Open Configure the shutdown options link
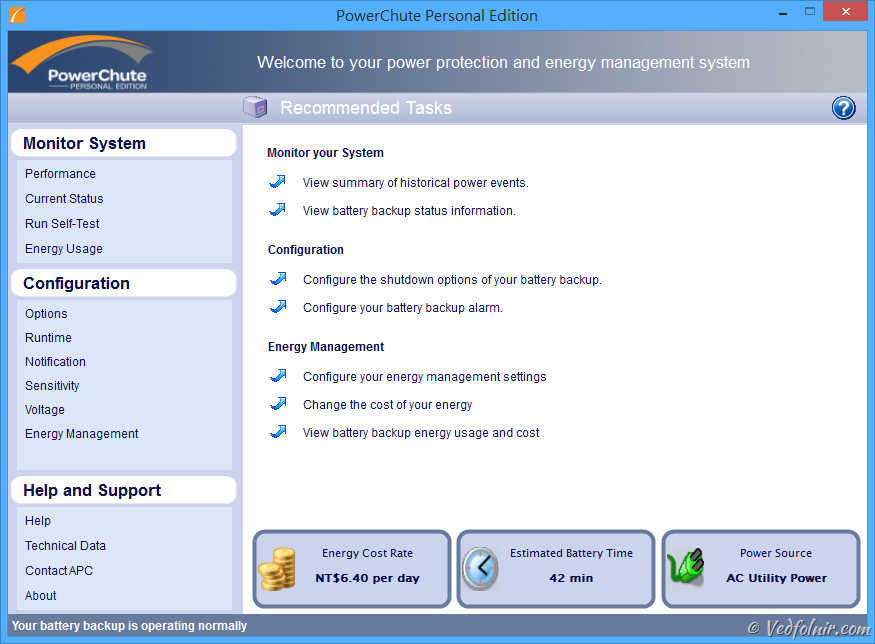 click(453, 280)
